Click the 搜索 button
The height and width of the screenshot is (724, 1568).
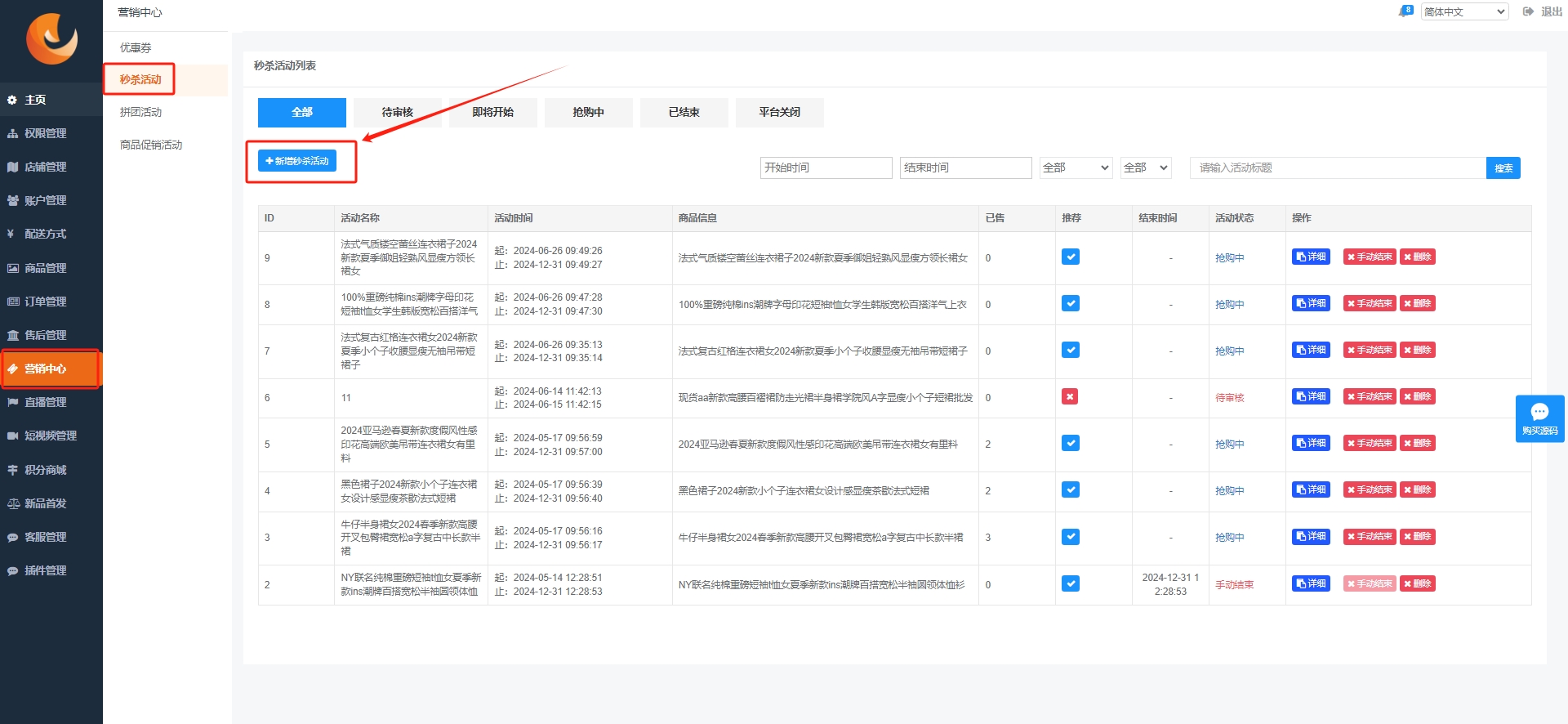tap(1503, 168)
